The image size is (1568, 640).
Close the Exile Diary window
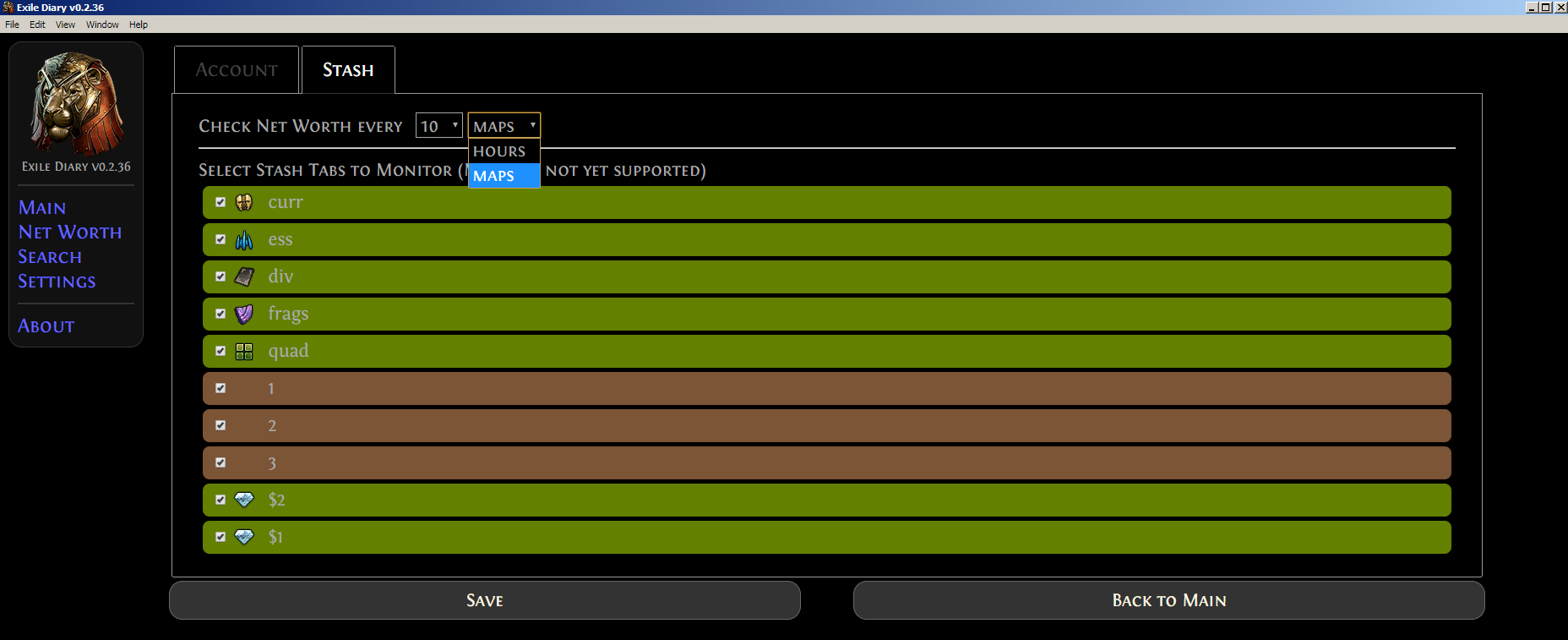click(1560, 7)
